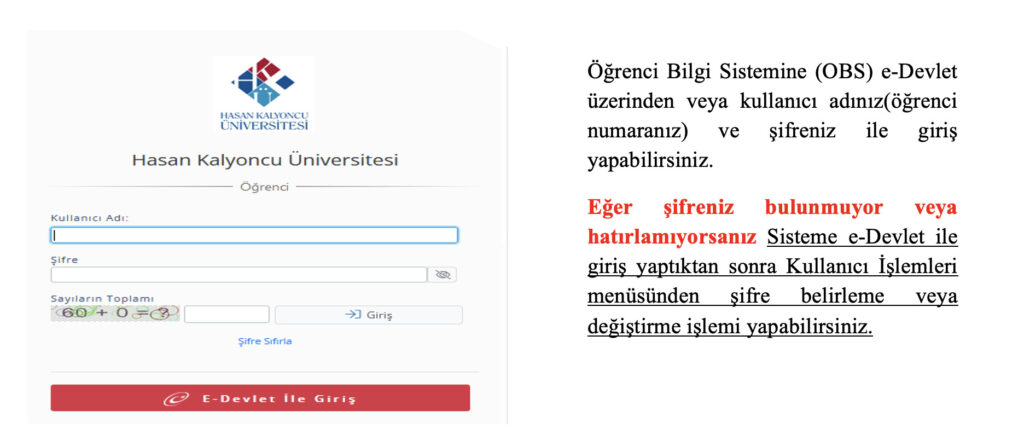This screenshot has height=440, width=1024.
Task: Click the "Kullanıcı Adı:" label
Action: [x=90, y=217]
